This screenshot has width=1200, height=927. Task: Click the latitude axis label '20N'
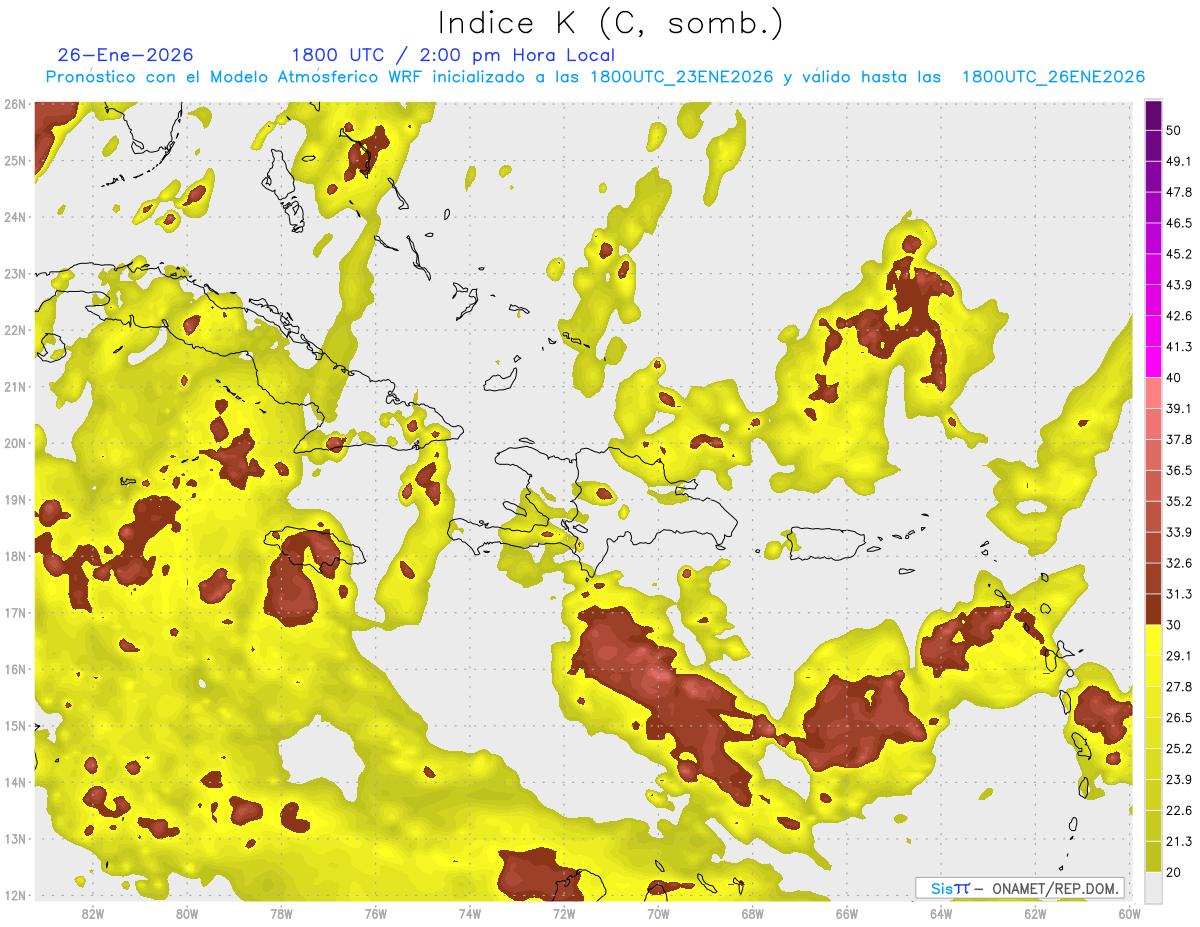pos(15,443)
